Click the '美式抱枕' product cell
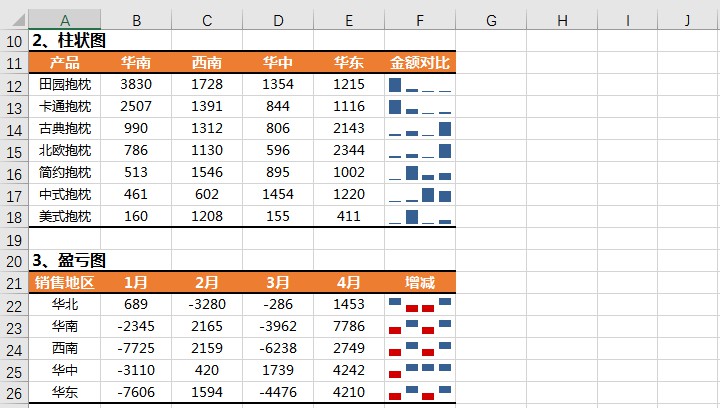This screenshot has width=720, height=408. pos(65,216)
